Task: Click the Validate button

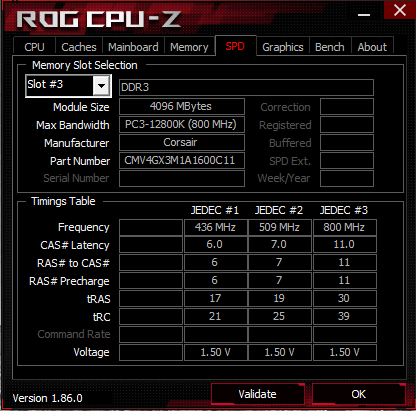Action: [x=258, y=394]
